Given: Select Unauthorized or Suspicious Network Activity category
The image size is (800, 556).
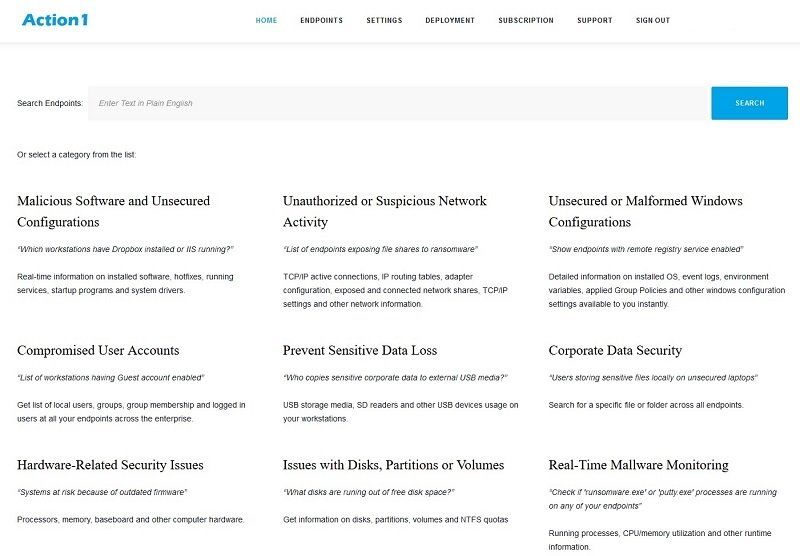Looking at the screenshot, I should coord(384,211).
